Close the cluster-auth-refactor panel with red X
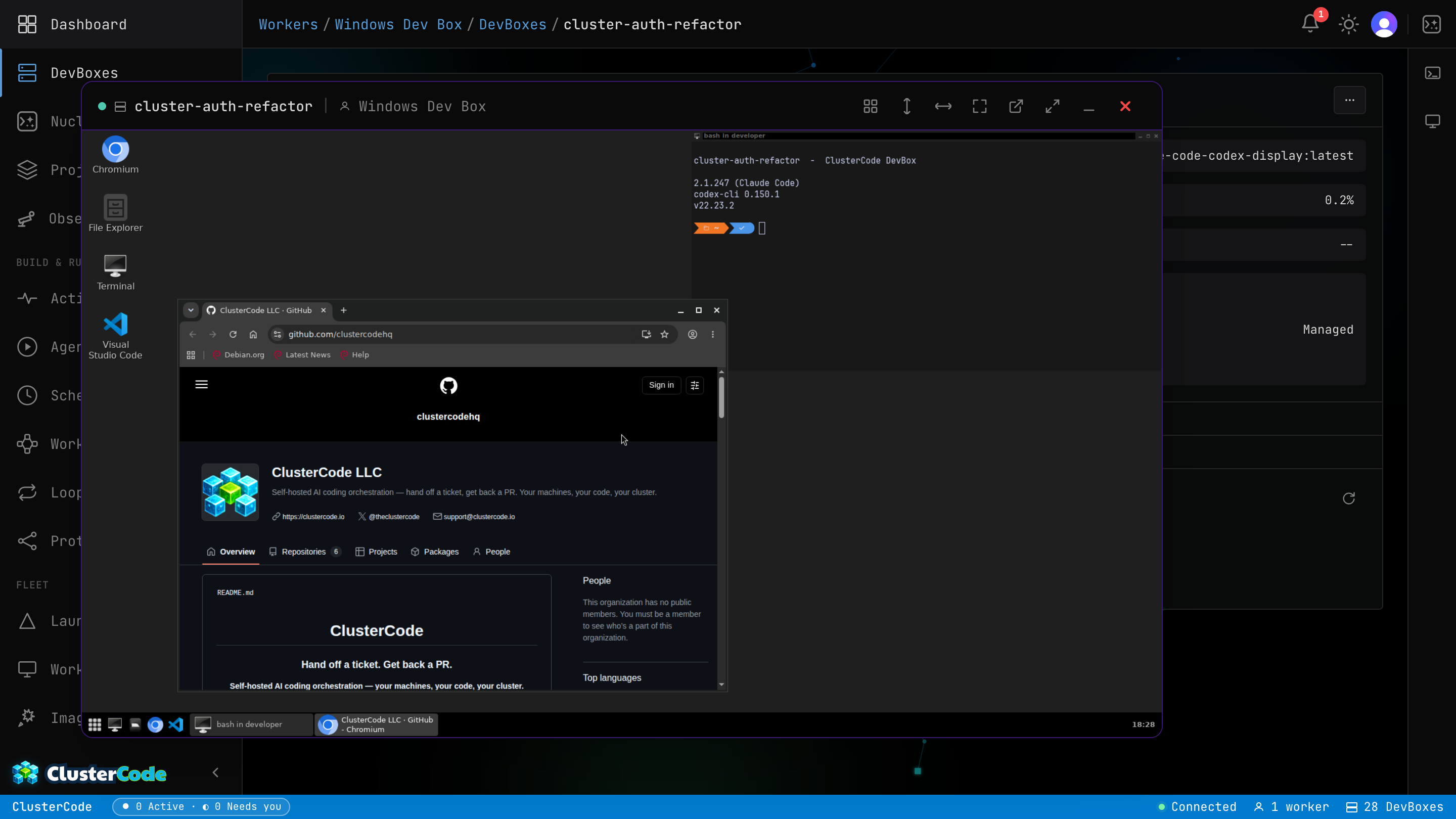The image size is (1456, 819). tap(1125, 106)
